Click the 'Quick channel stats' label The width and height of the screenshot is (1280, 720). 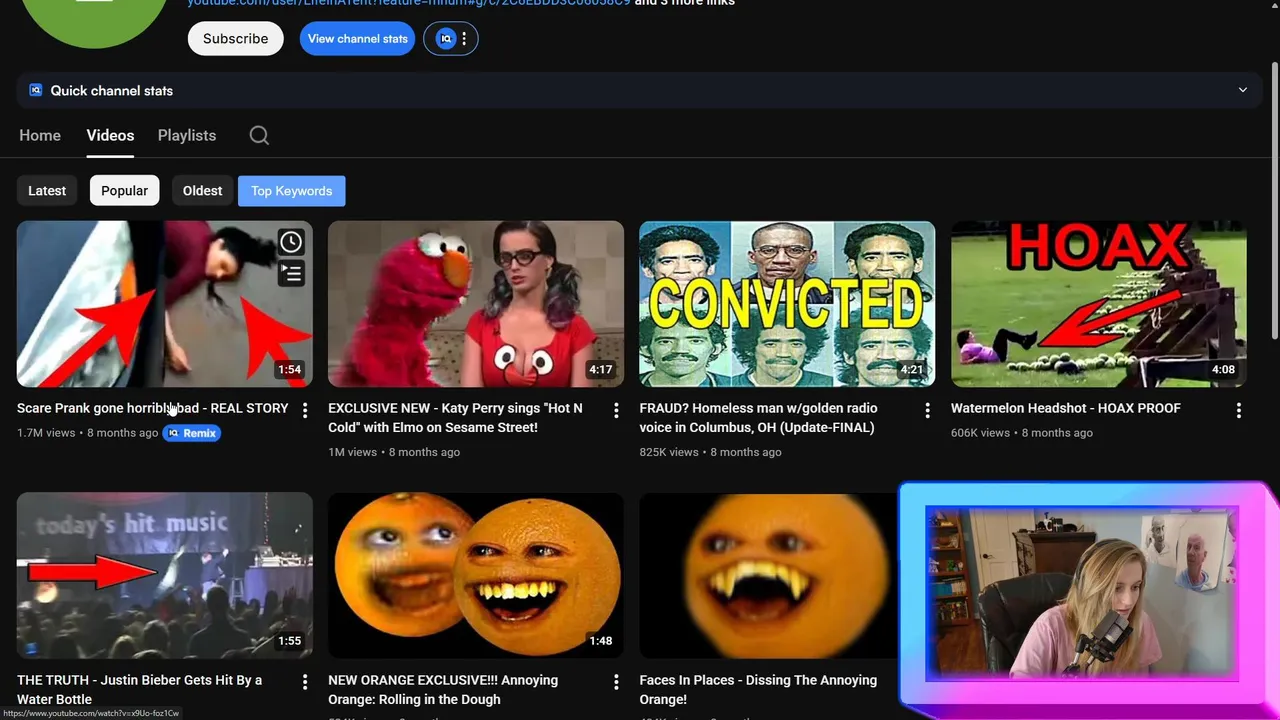click(x=112, y=90)
